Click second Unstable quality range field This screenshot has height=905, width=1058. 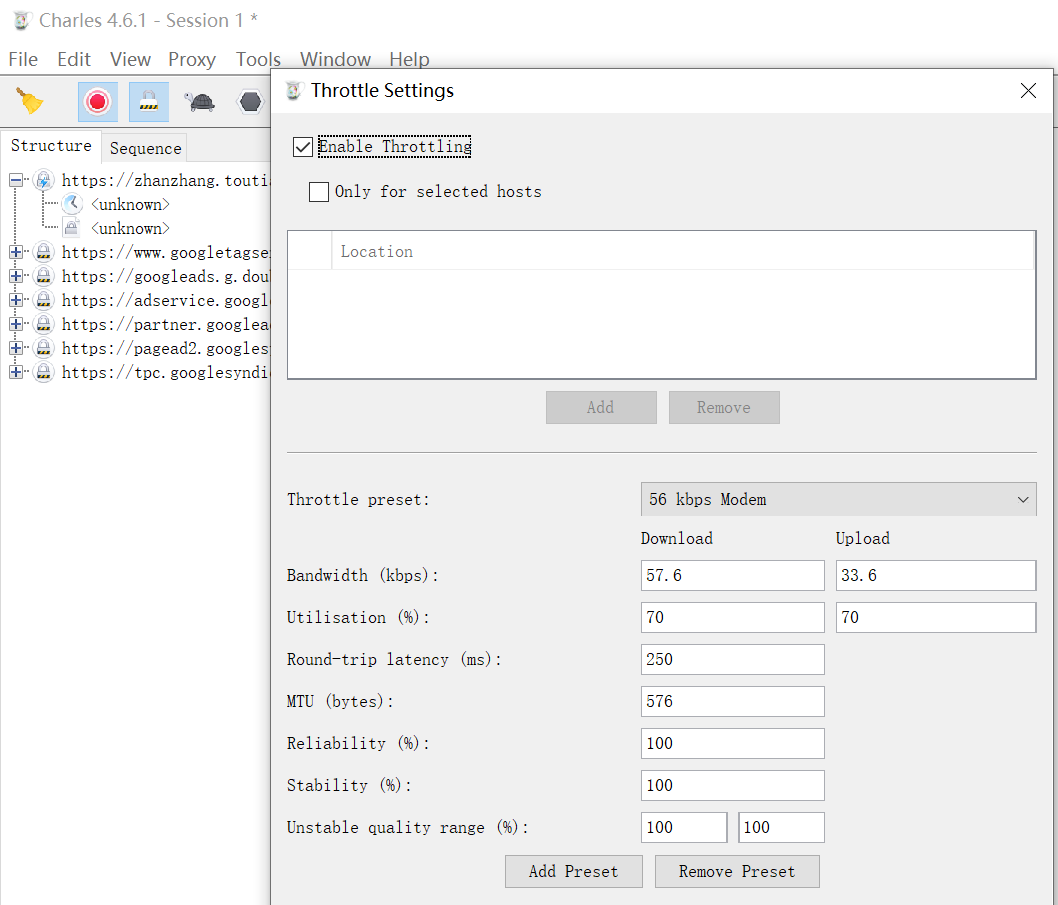coord(781,827)
